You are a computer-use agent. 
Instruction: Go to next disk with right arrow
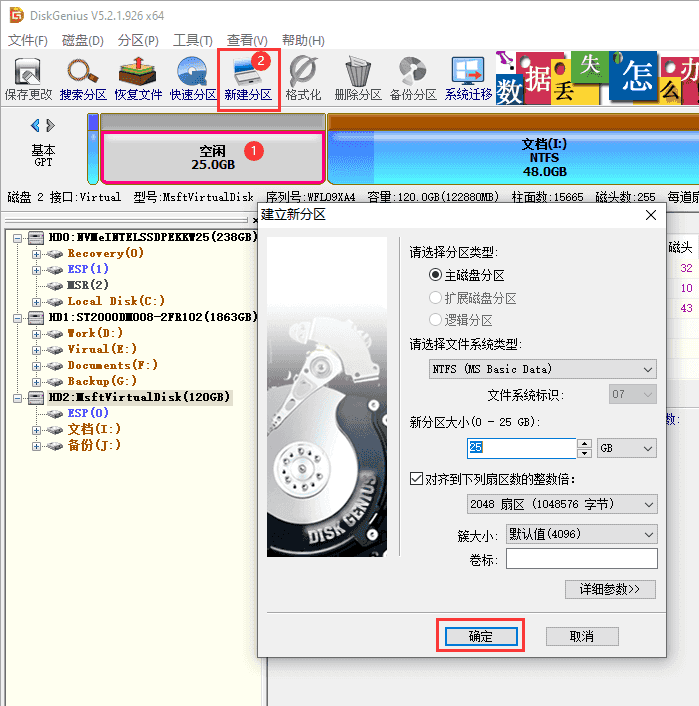coord(50,125)
